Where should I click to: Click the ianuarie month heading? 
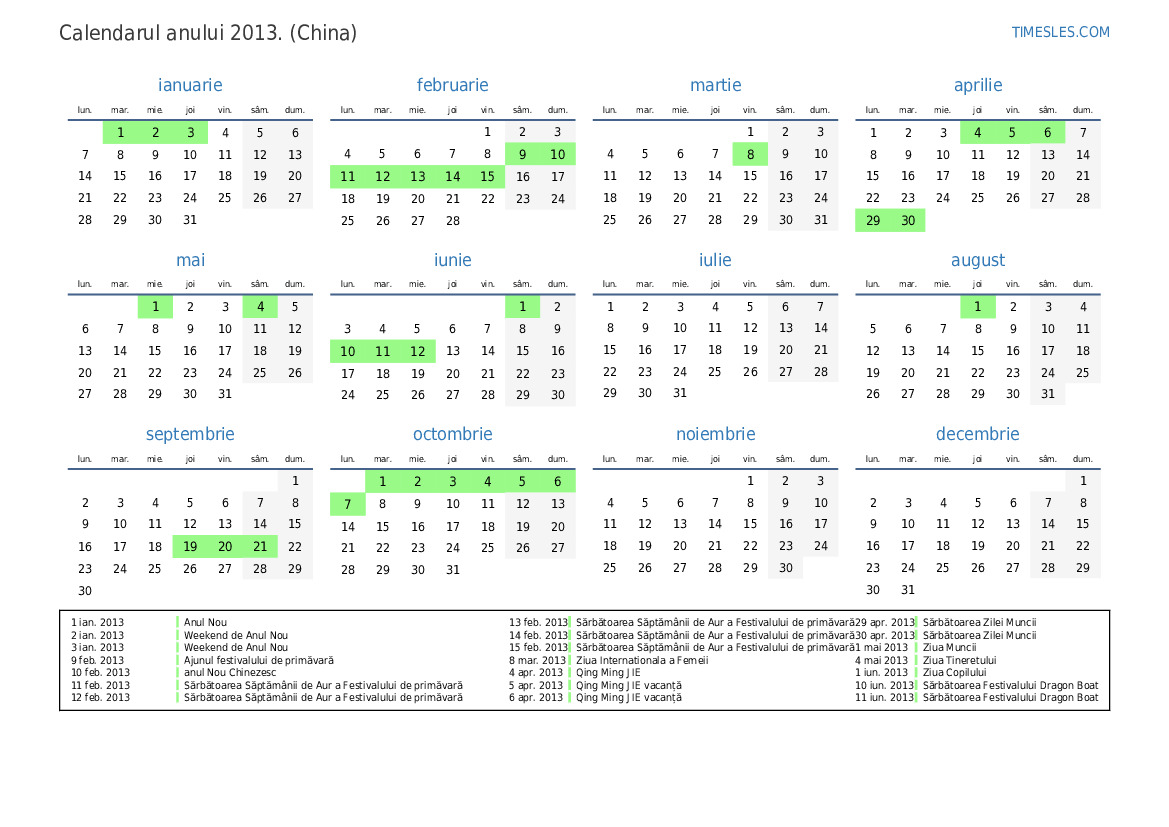tap(190, 86)
